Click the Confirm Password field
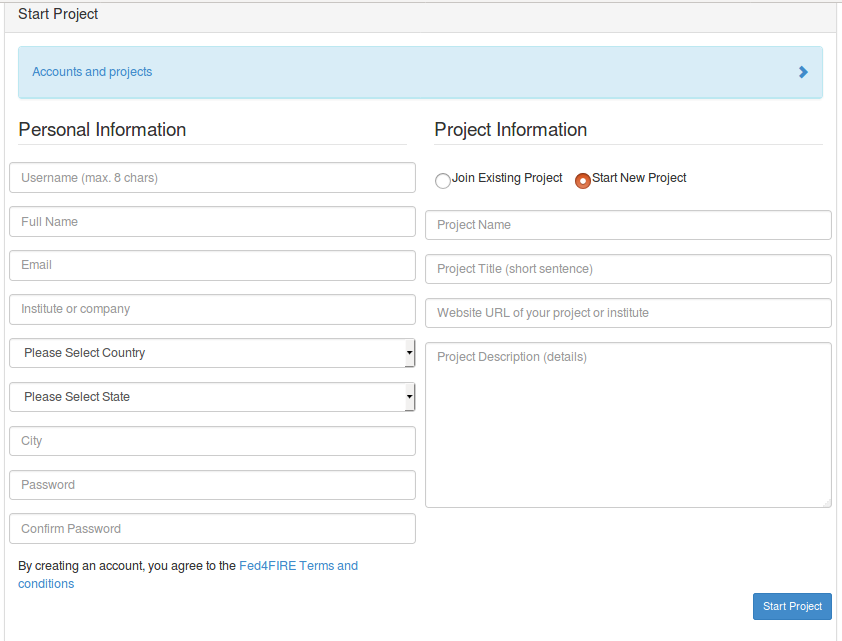The image size is (842, 641). 212,529
